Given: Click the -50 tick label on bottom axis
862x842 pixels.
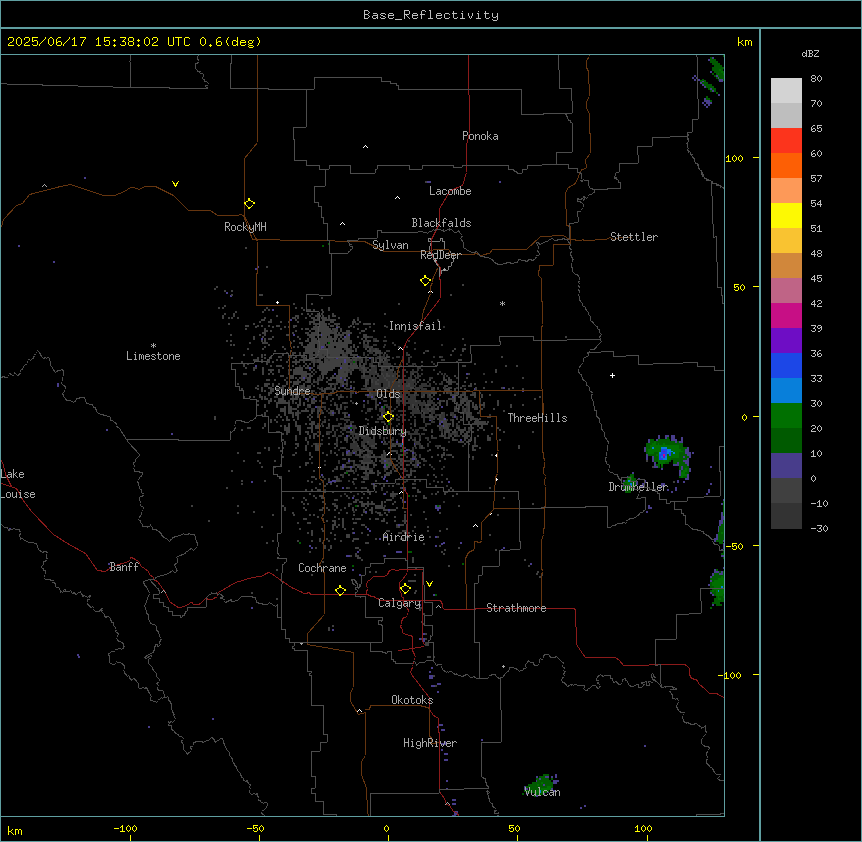Looking at the screenshot, I should point(255,828).
